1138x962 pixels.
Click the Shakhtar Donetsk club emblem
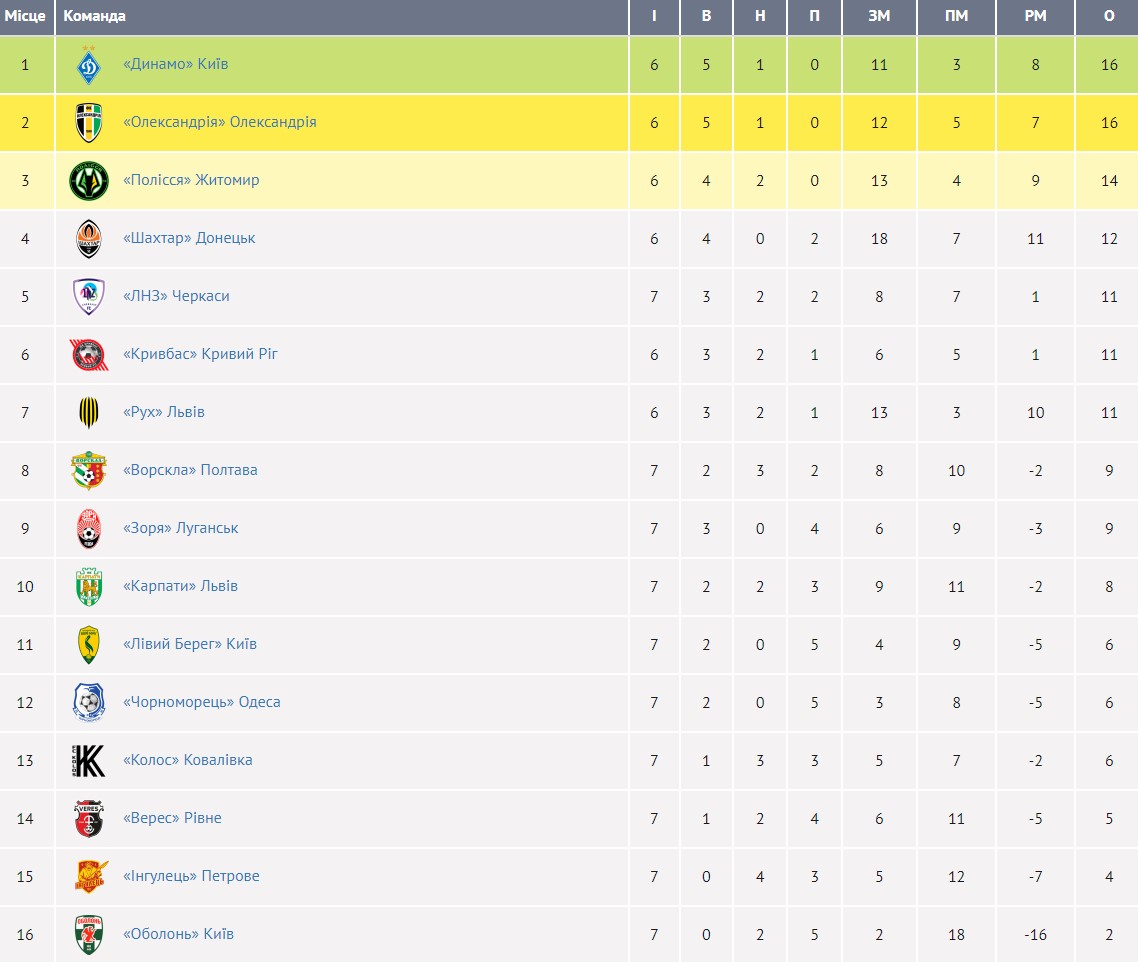[89, 239]
